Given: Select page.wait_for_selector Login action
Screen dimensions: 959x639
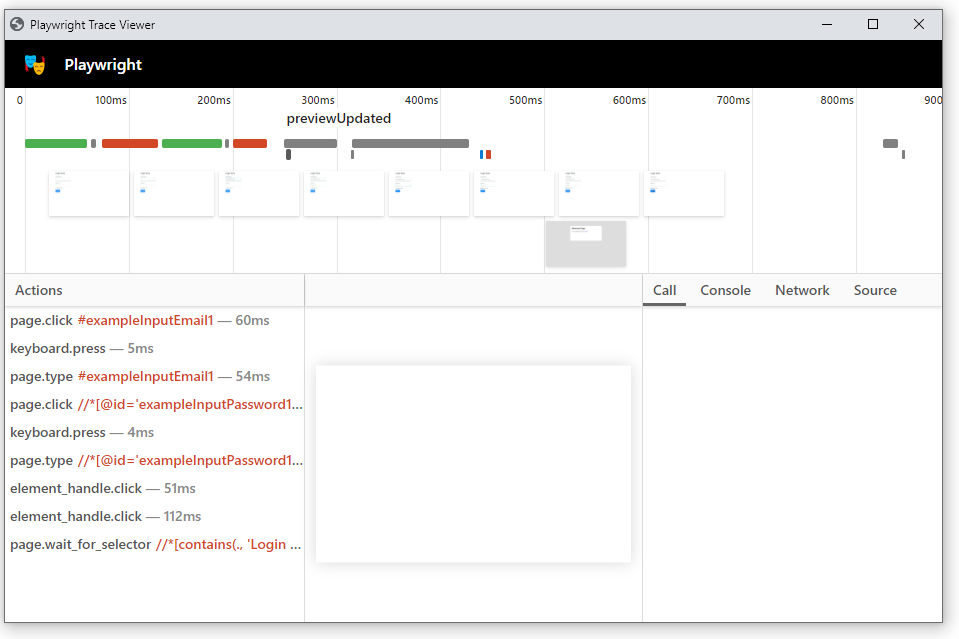Looking at the screenshot, I should (154, 545).
